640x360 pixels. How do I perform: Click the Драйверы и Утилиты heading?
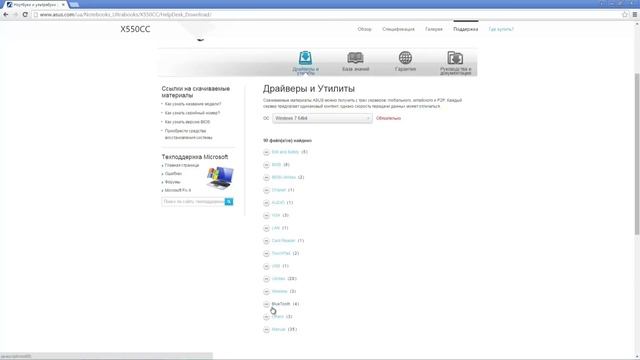[x=309, y=89]
